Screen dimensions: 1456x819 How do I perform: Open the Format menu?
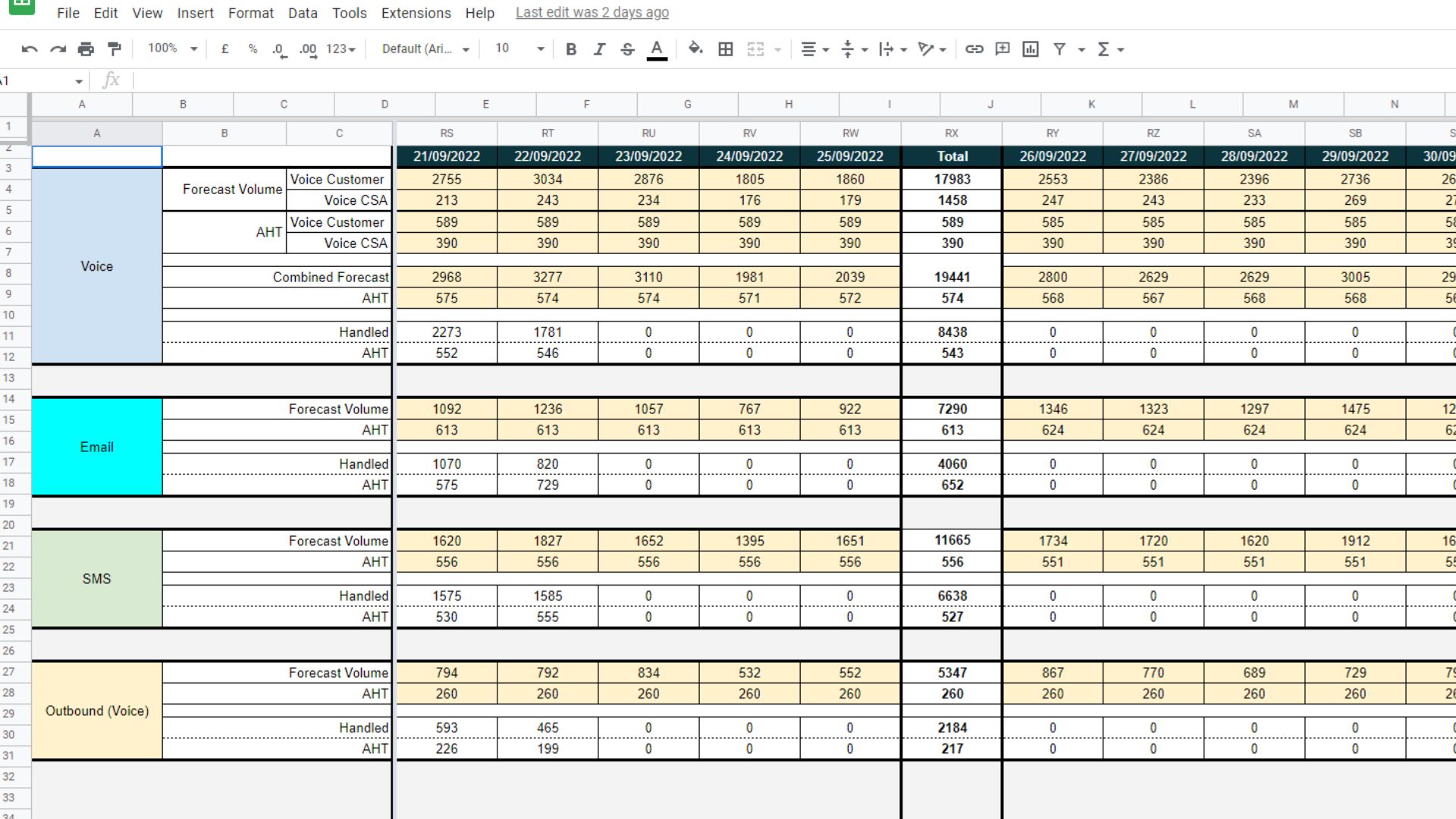[250, 13]
